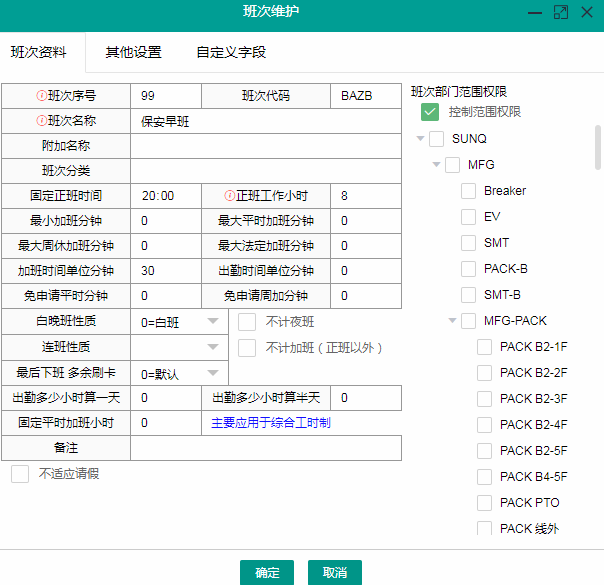
Task: Tick the 不计加班（正班以外）checkbox
Action: [x=248, y=348]
